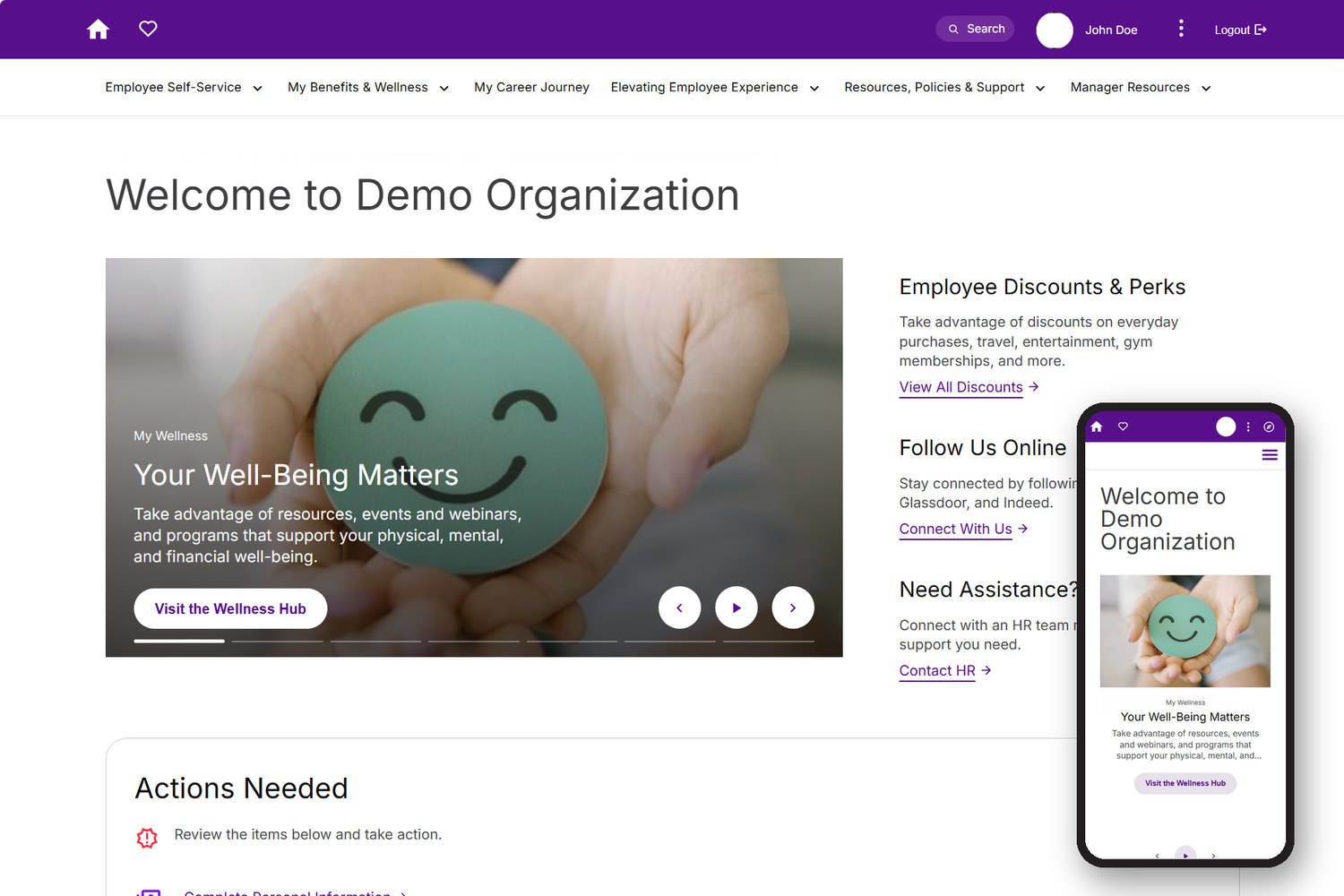Open the Elevating Employee Experience dropdown
Screen dimensions: 1344x896
point(715,88)
